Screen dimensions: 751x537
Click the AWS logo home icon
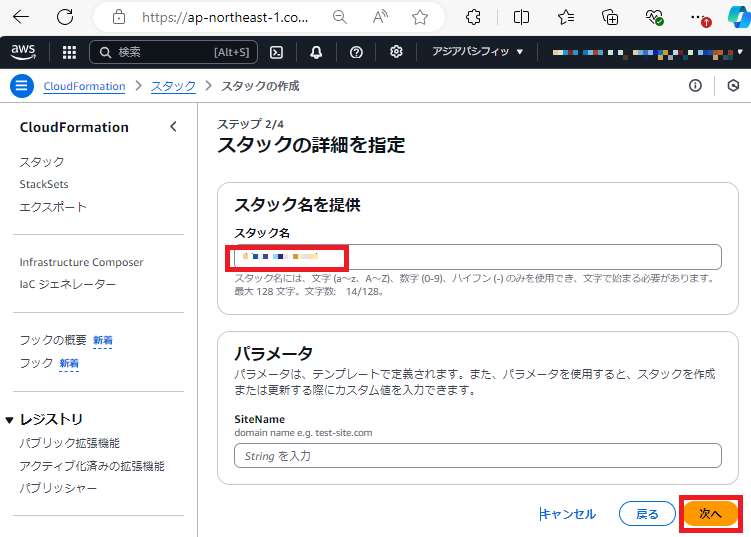point(23,52)
